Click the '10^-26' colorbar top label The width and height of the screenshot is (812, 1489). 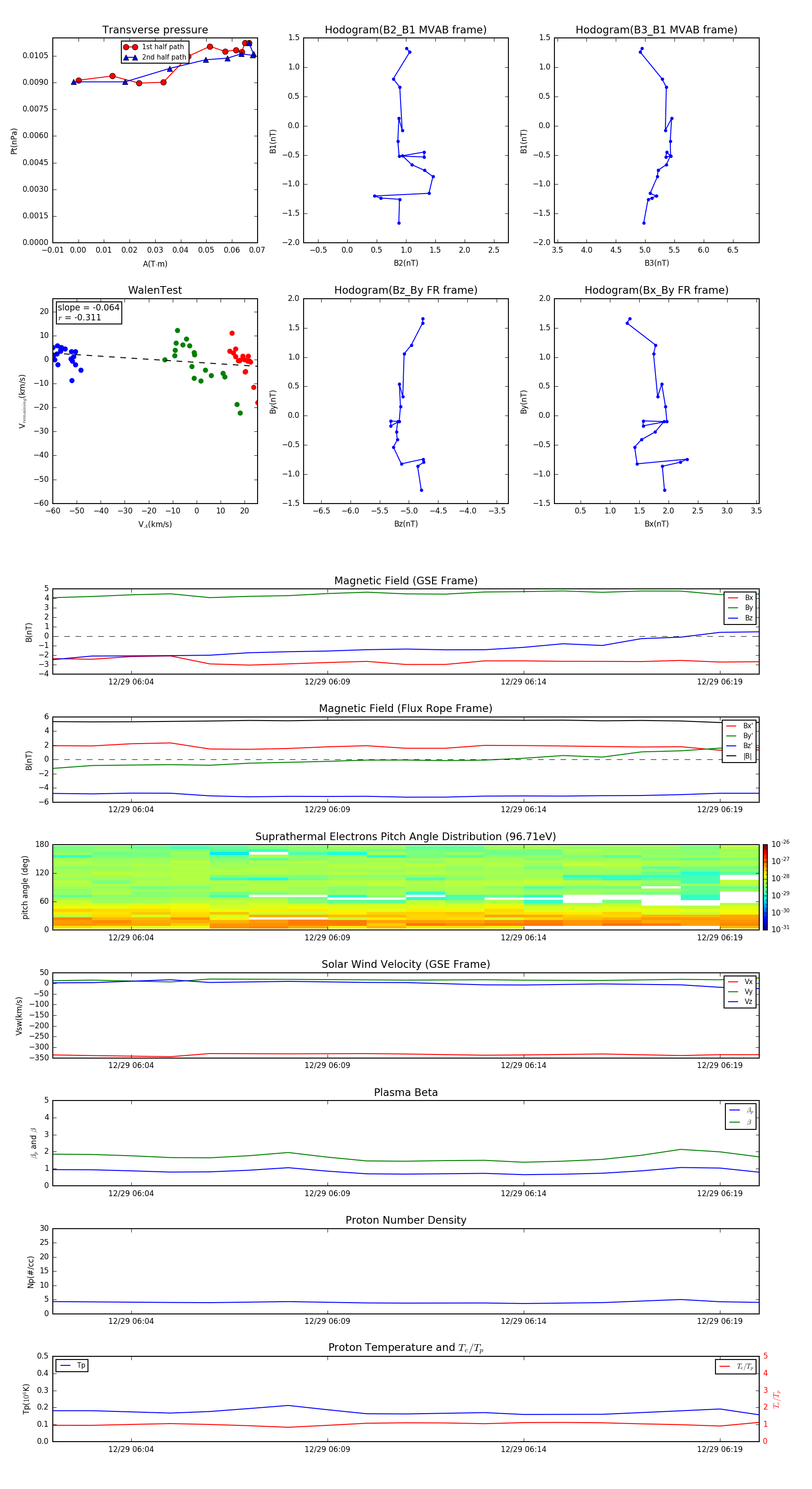pyautogui.click(x=780, y=844)
